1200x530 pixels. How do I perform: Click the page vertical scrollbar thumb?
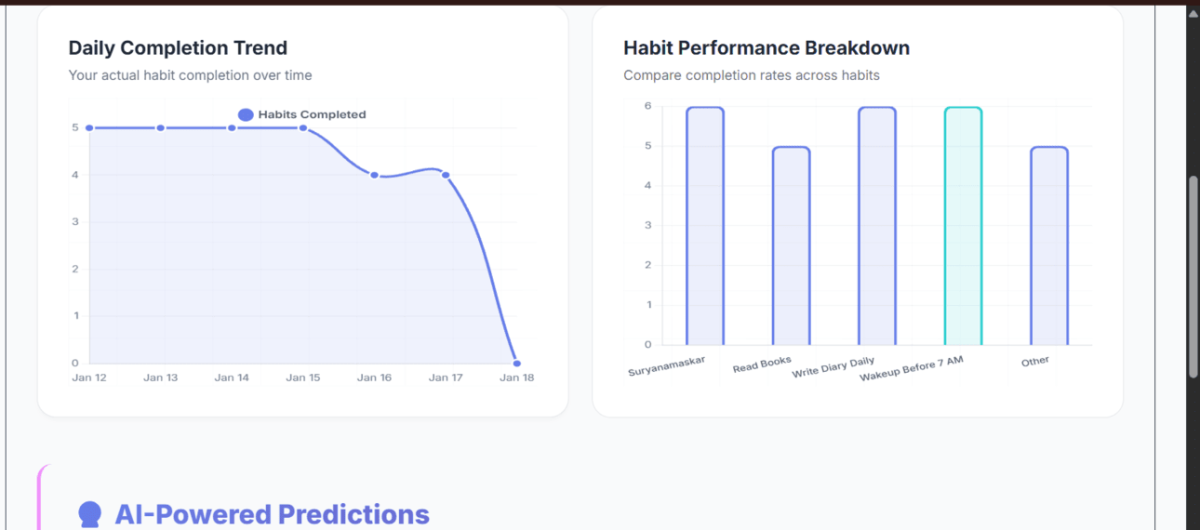click(x=1191, y=276)
